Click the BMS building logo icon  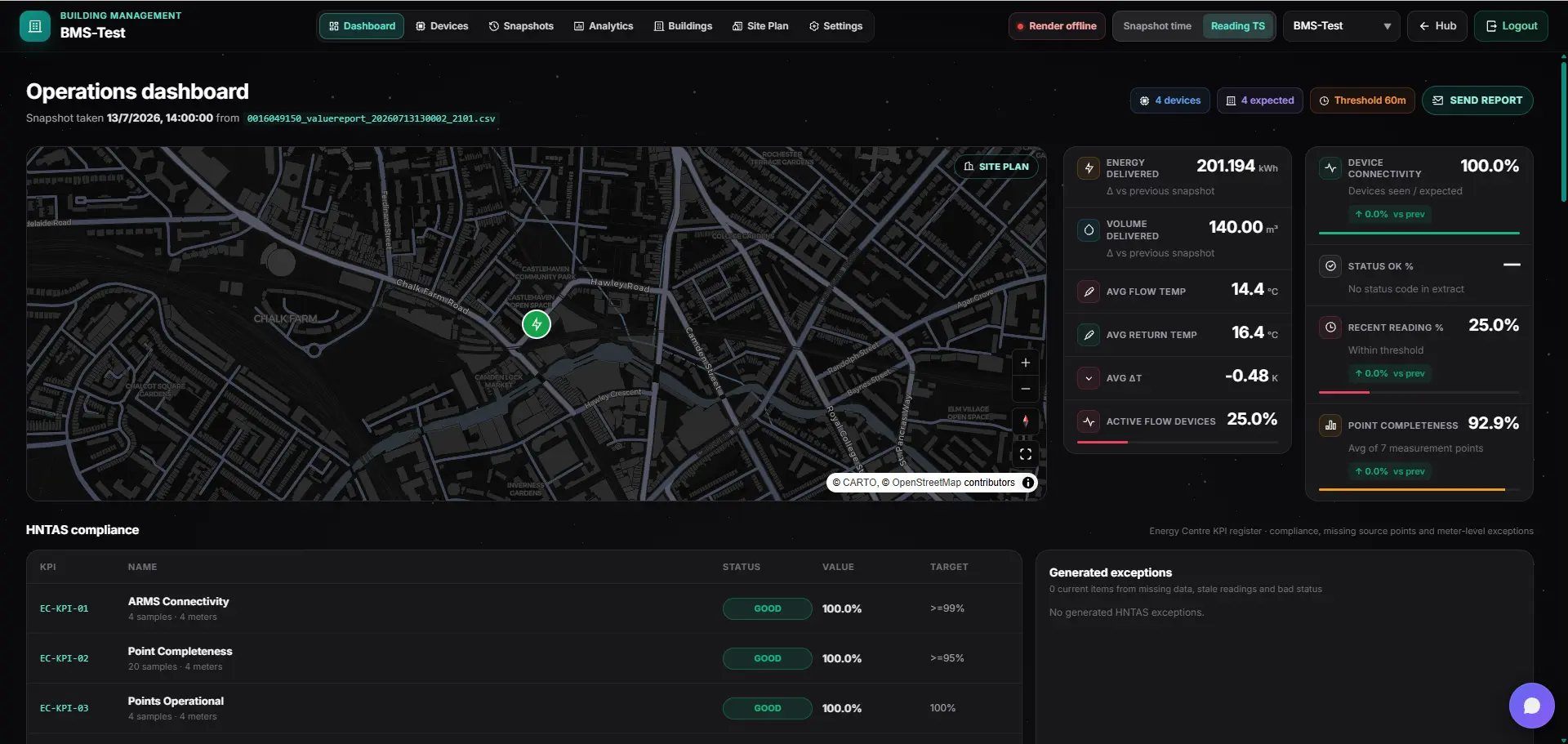point(34,26)
